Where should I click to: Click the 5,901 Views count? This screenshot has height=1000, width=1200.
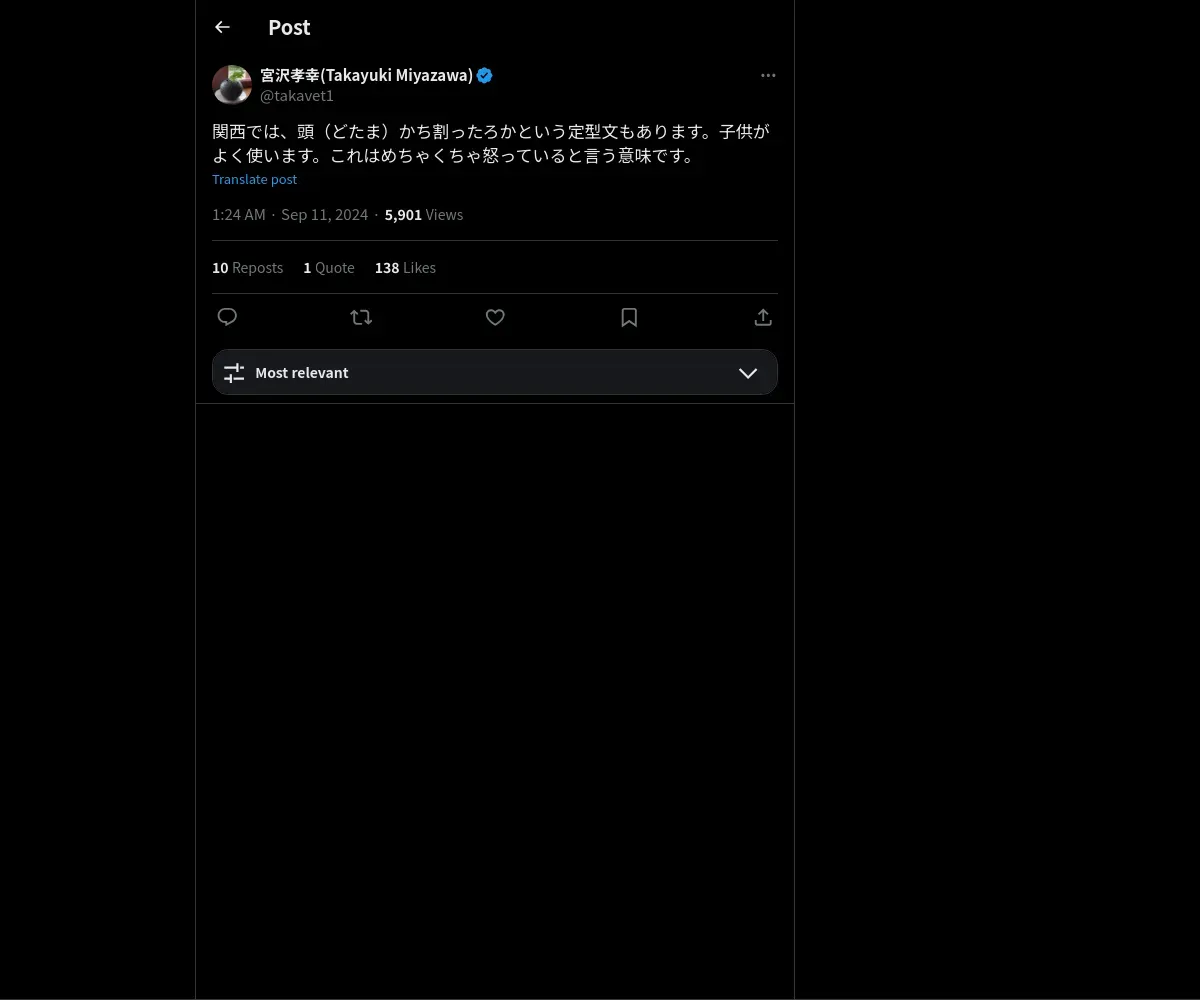[424, 215]
